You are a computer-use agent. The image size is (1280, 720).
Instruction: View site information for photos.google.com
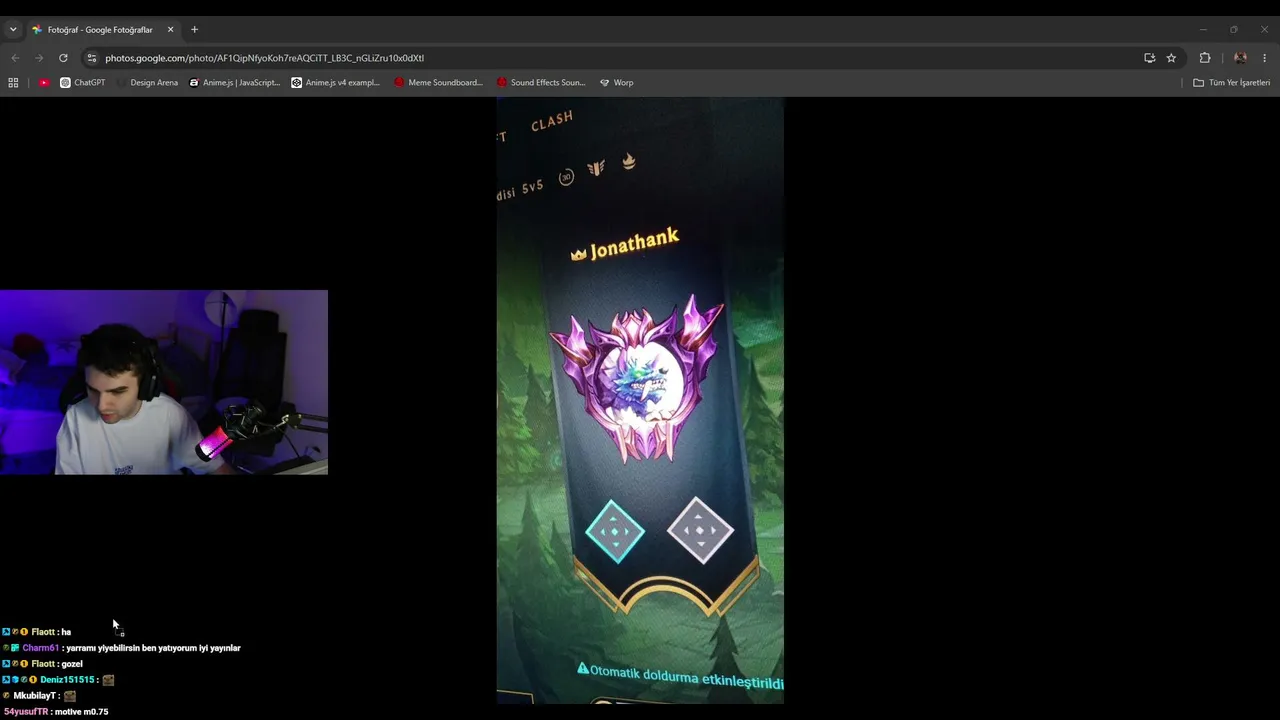coord(92,58)
